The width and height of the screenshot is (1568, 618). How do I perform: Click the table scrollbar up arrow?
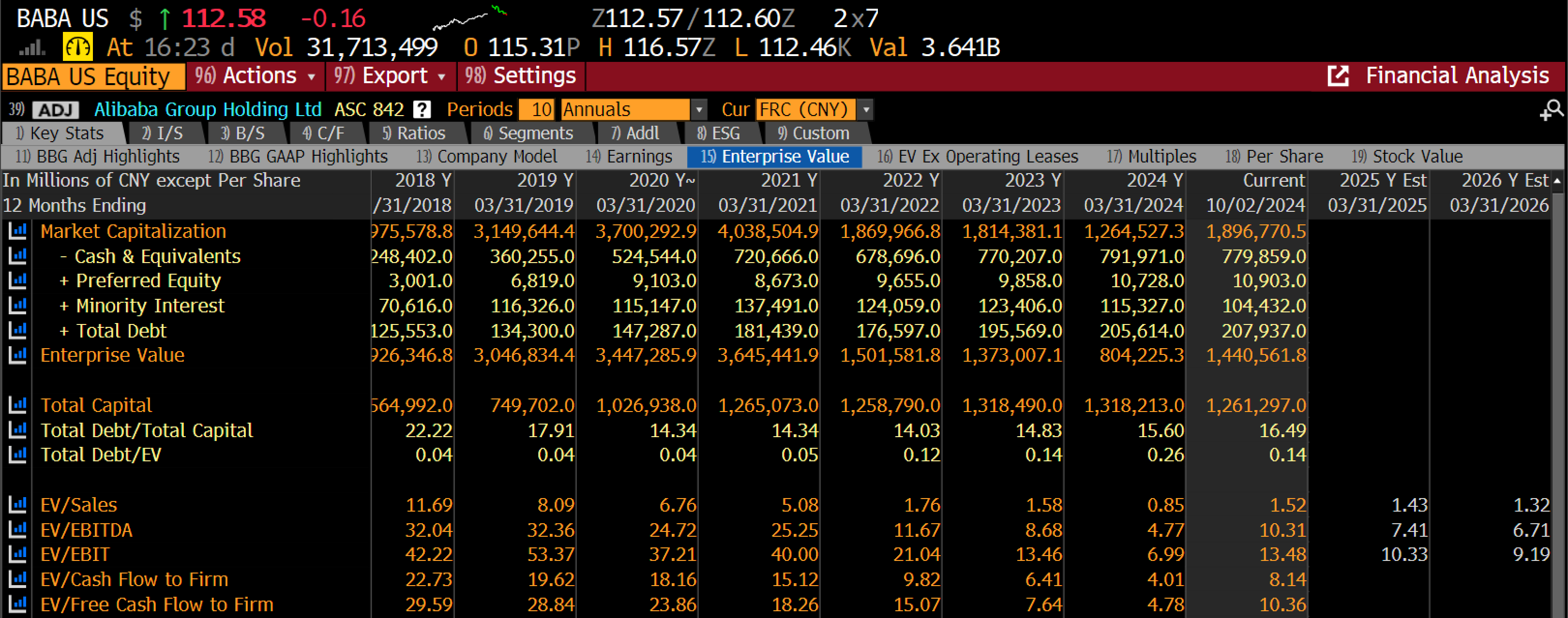[1557, 181]
